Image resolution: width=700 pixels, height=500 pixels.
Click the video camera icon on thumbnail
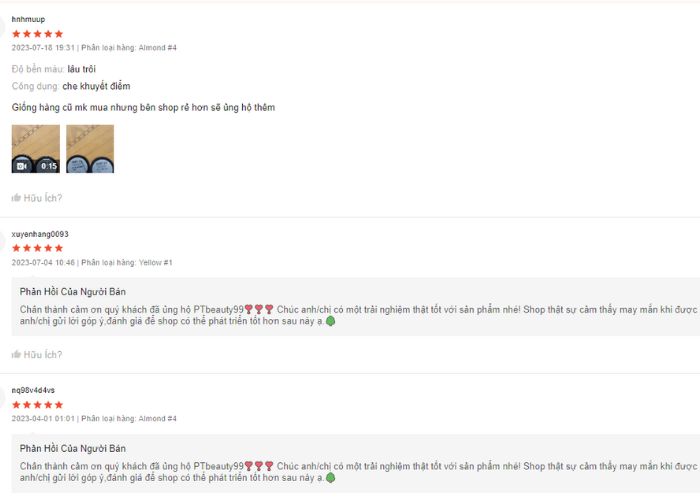[21, 167]
